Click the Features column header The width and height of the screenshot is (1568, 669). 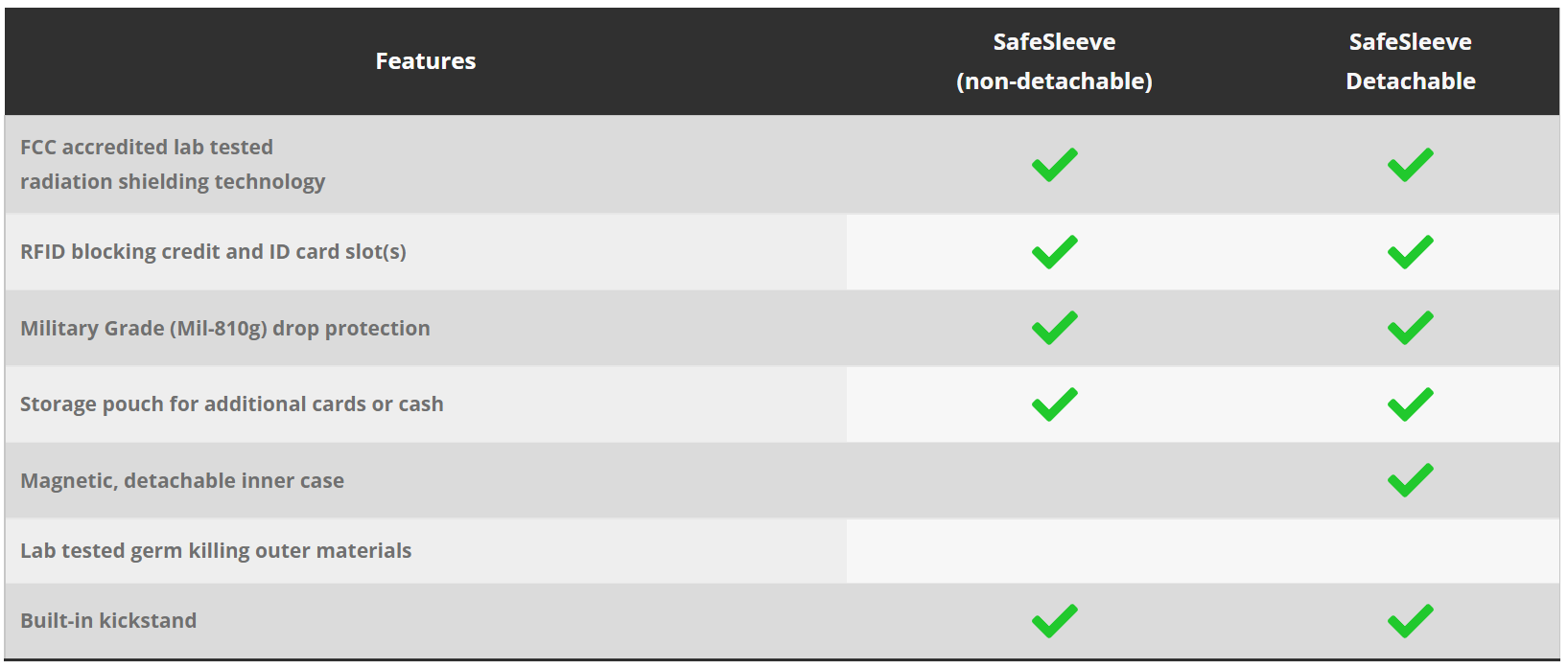point(425,61)
